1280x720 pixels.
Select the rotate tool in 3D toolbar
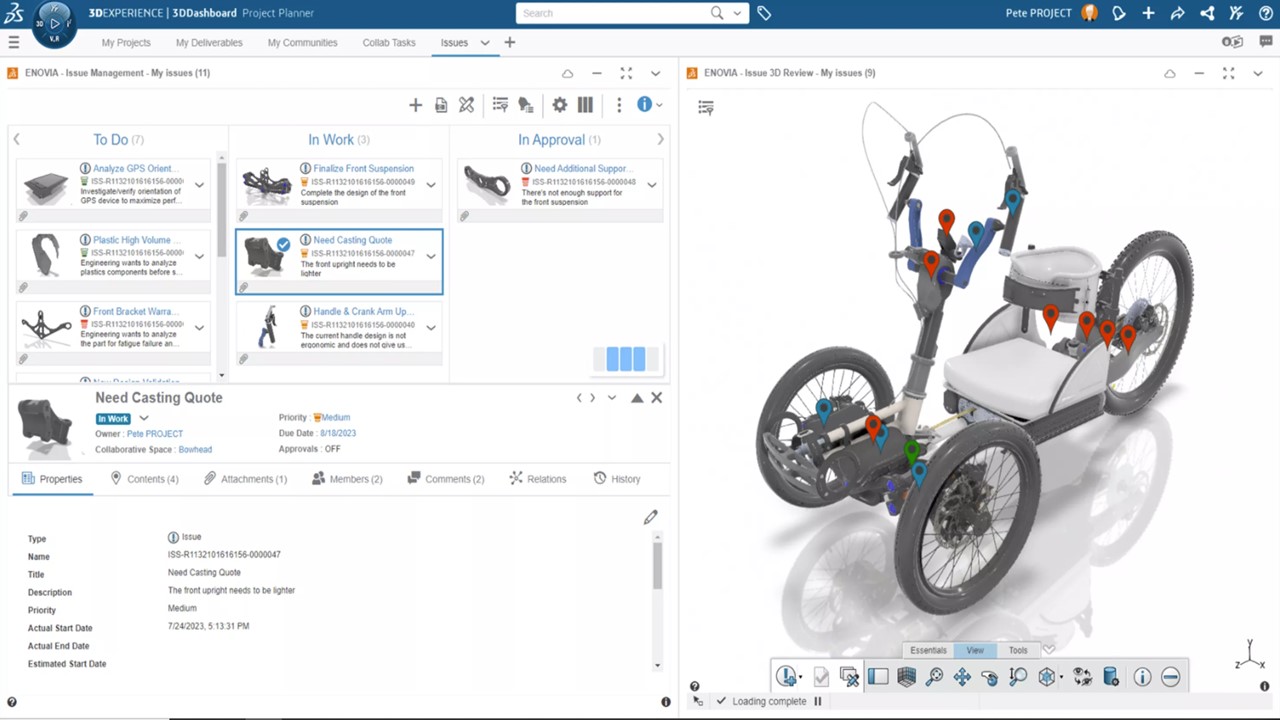989,677
